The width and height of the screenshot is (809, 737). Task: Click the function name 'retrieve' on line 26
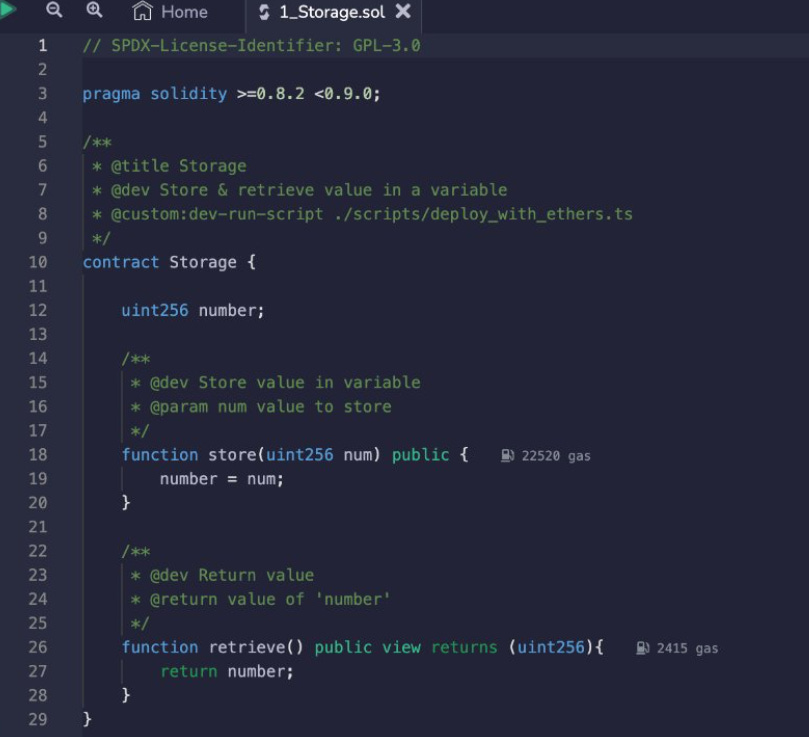point(247,648)
